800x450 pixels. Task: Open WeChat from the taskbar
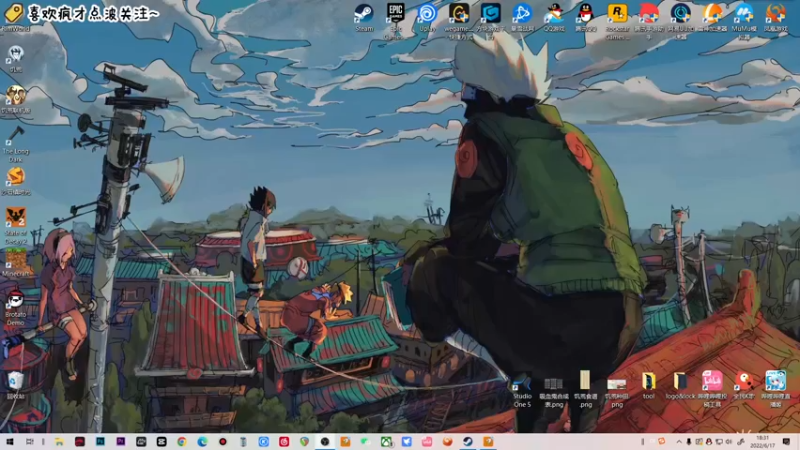click(x=366, y=442)
